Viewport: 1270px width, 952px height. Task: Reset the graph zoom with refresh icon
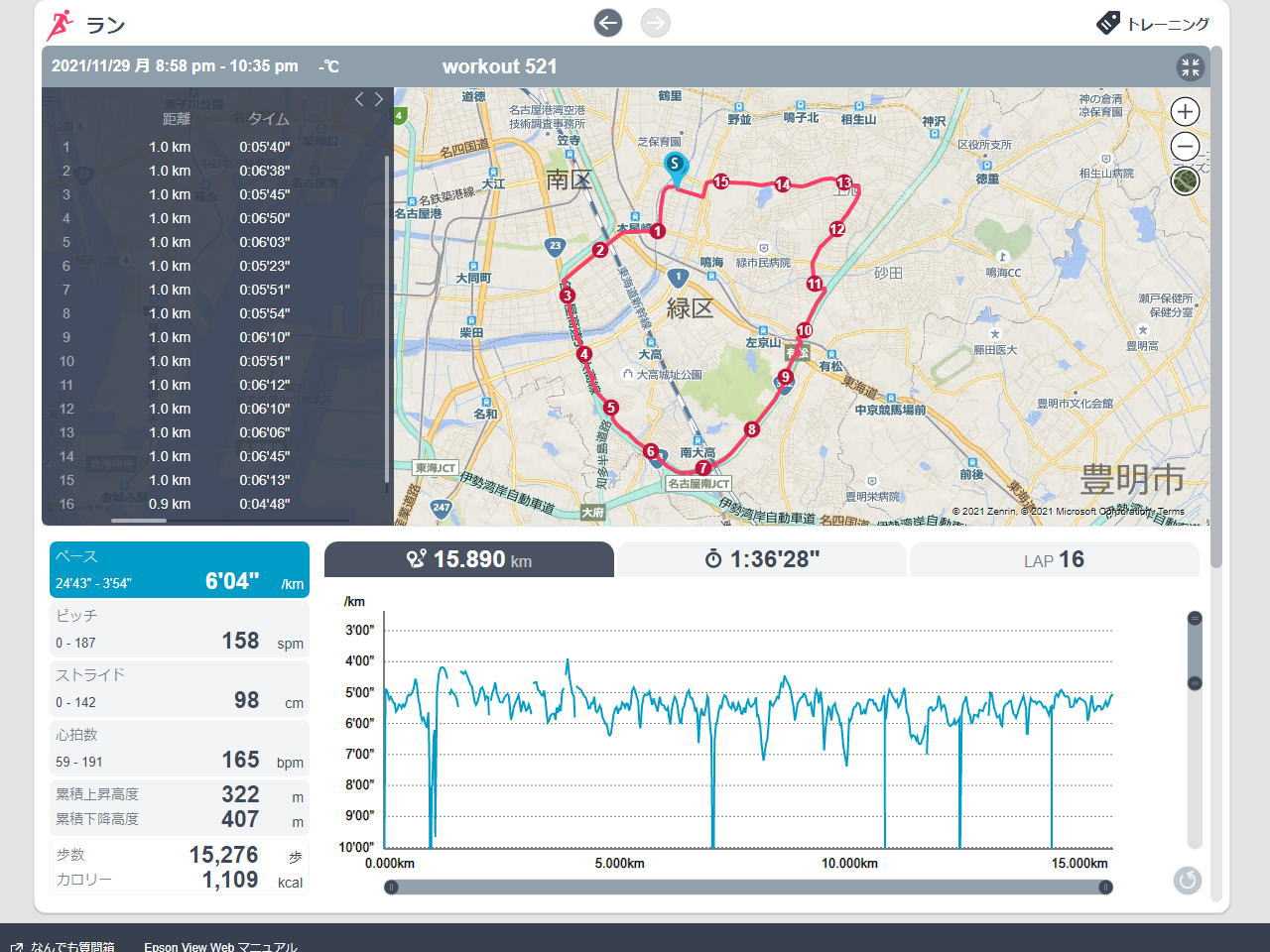pos(1187,880)
